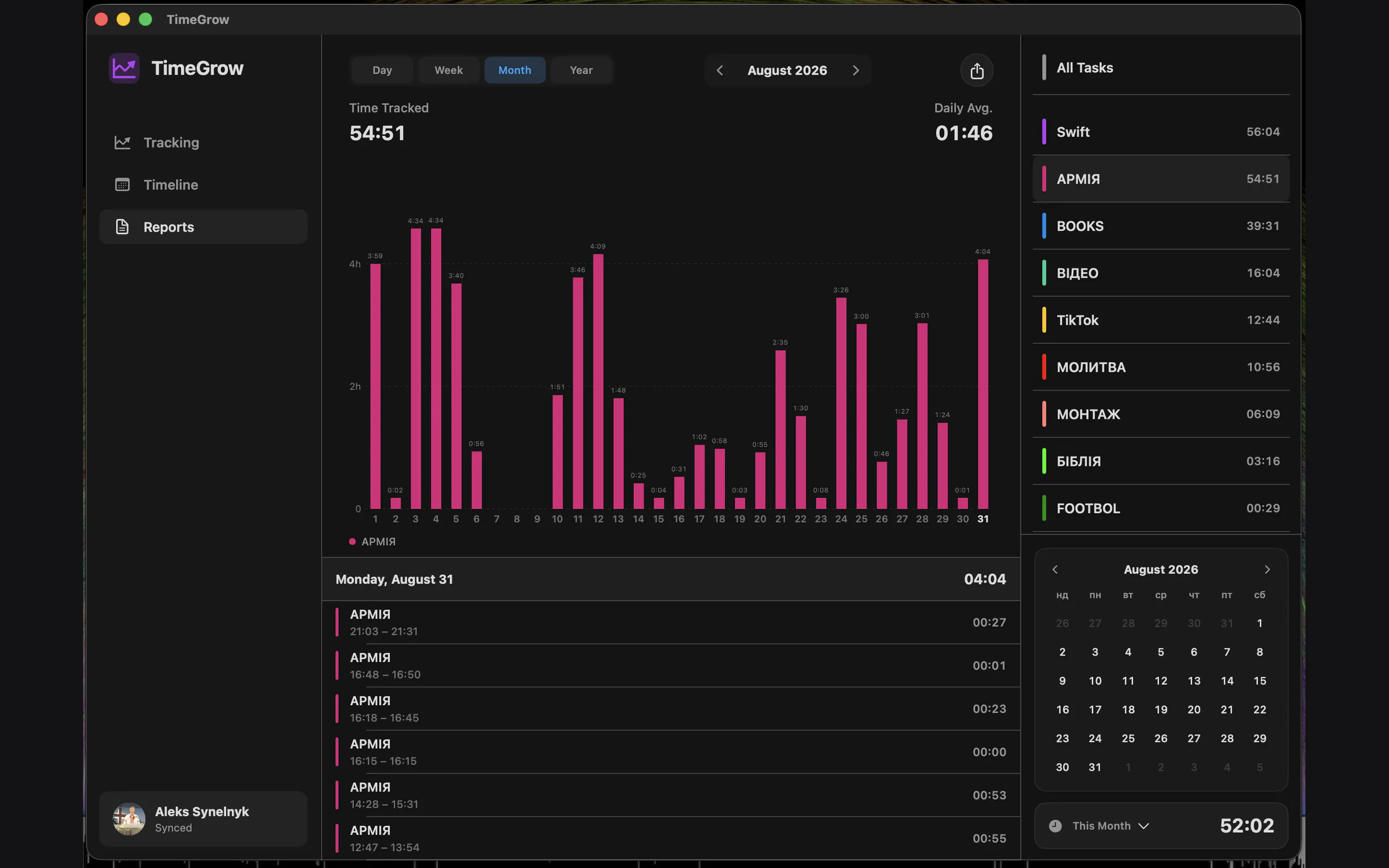Select day 31 in the mini calendar

[1094, 767]
